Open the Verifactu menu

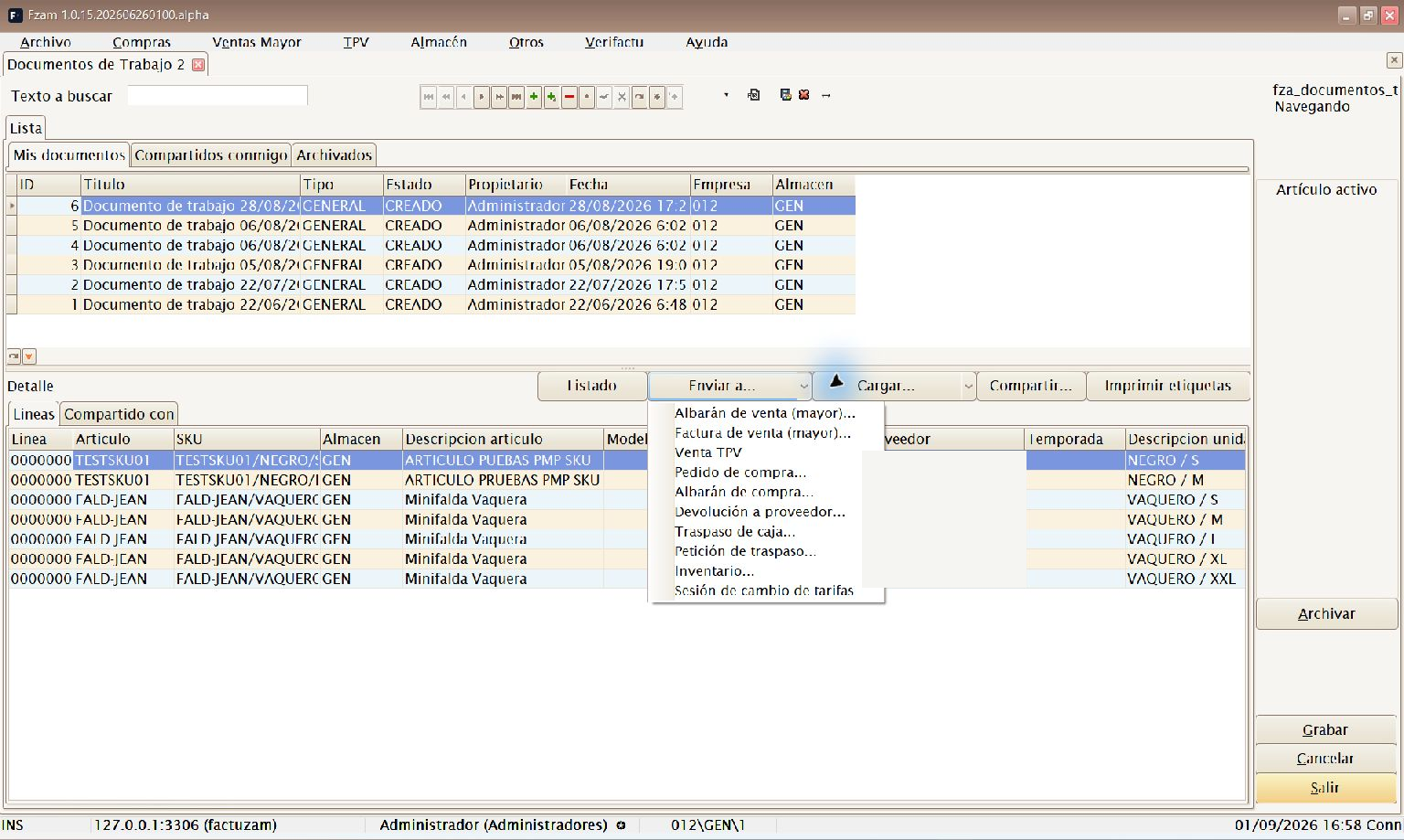[614, 42]
